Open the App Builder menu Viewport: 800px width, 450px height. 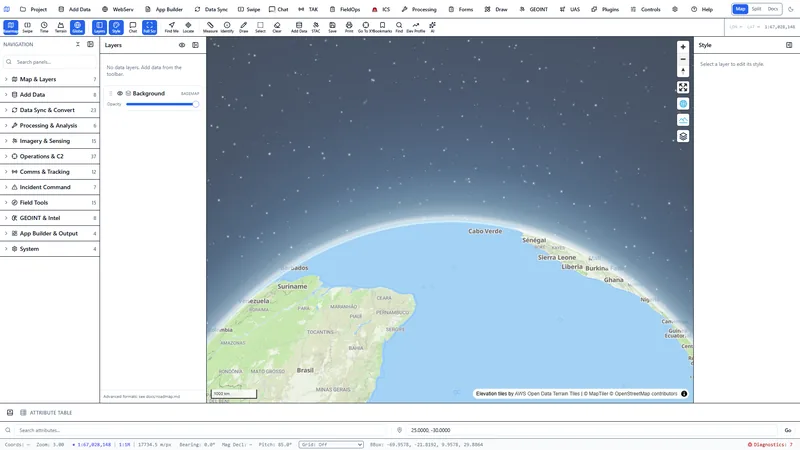tap(164, 9)
